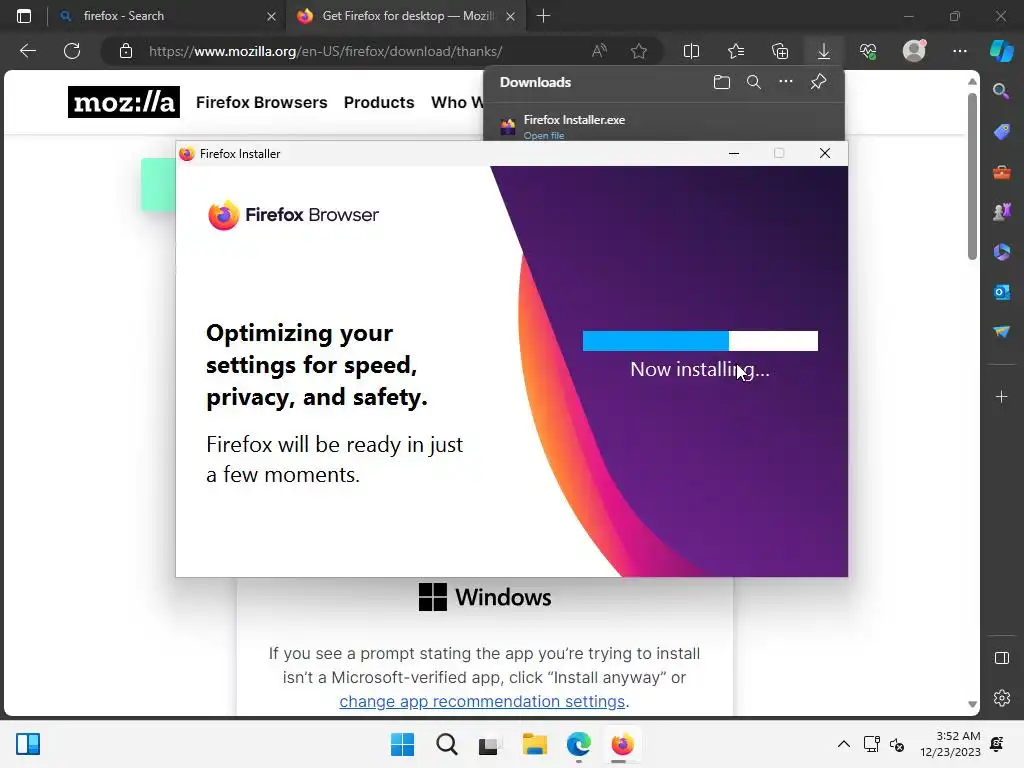This screenshot has width=1024, height=768.
Task: Open downloads folder in Downloads panel
Action: pos(722,82)
